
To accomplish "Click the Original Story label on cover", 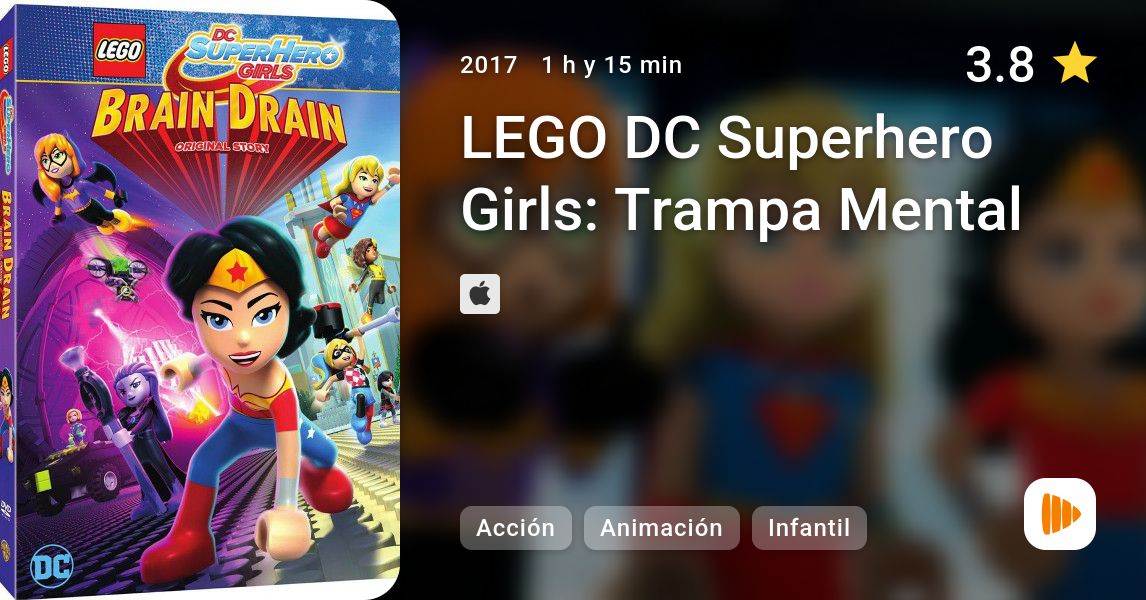I will coord(221,147).
